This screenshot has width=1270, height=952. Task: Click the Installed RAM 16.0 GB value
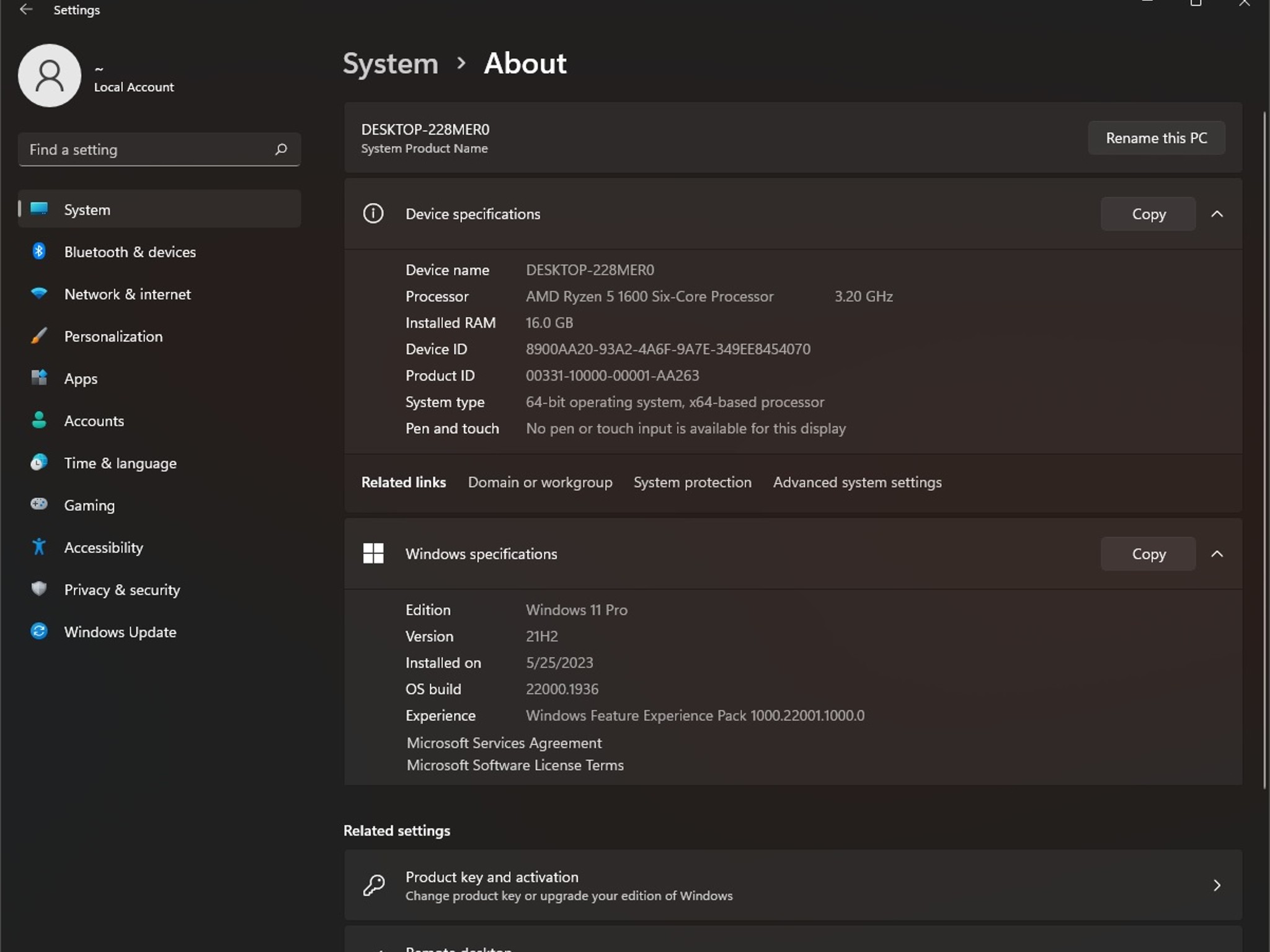549,323
